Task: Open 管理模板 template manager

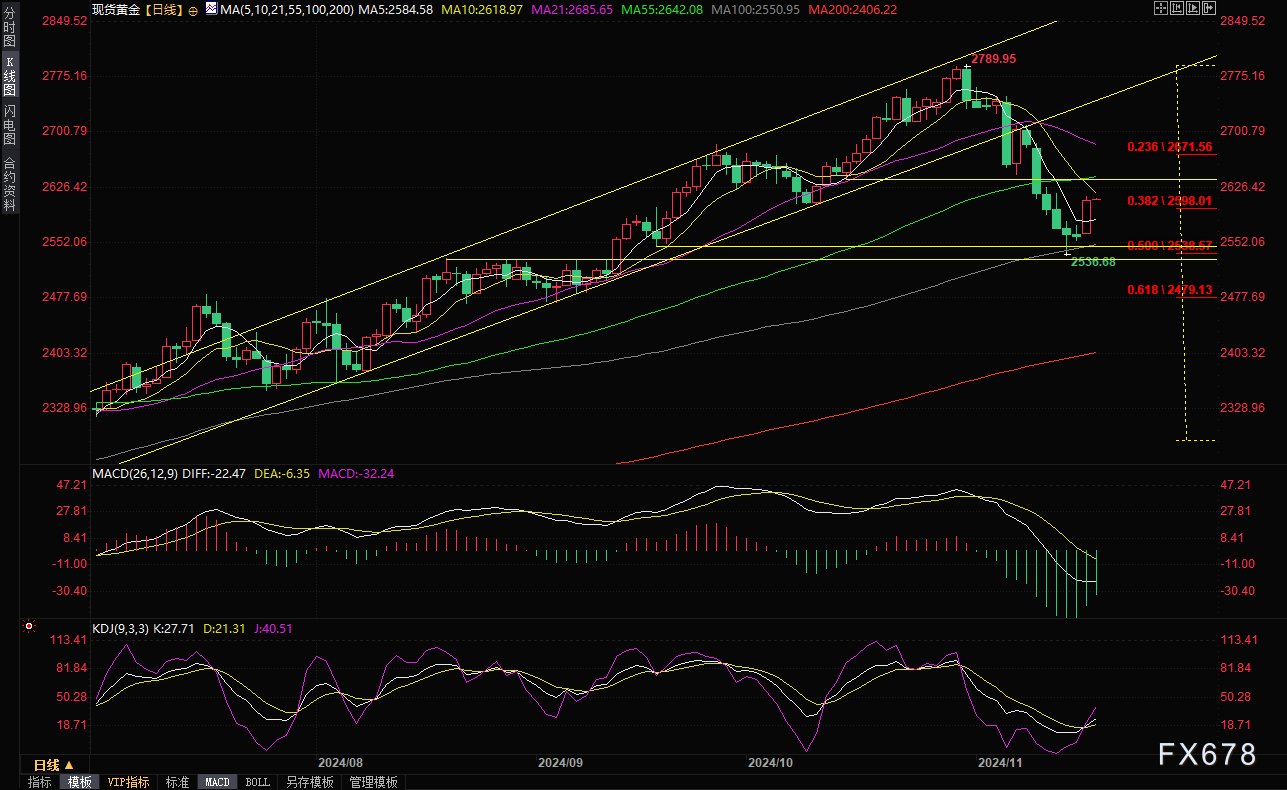Action: [373, 782]
